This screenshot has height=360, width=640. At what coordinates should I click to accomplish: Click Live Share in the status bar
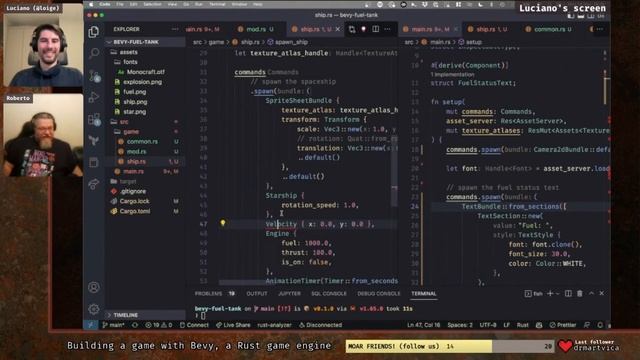[233, 325]
